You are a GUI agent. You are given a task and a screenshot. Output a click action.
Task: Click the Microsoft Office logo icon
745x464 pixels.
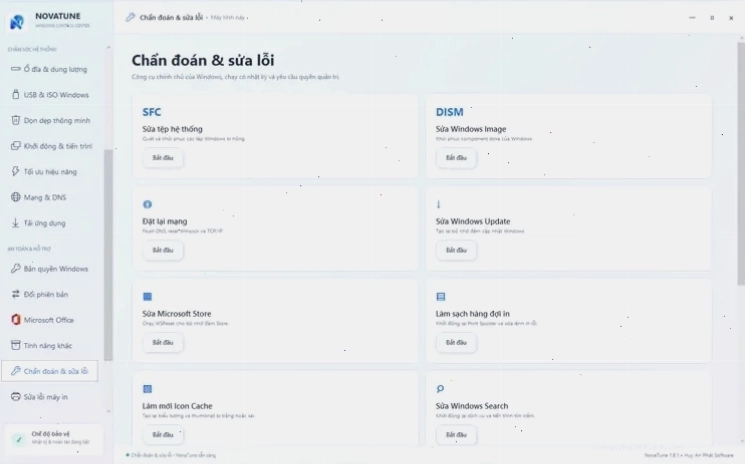(16, 320)
